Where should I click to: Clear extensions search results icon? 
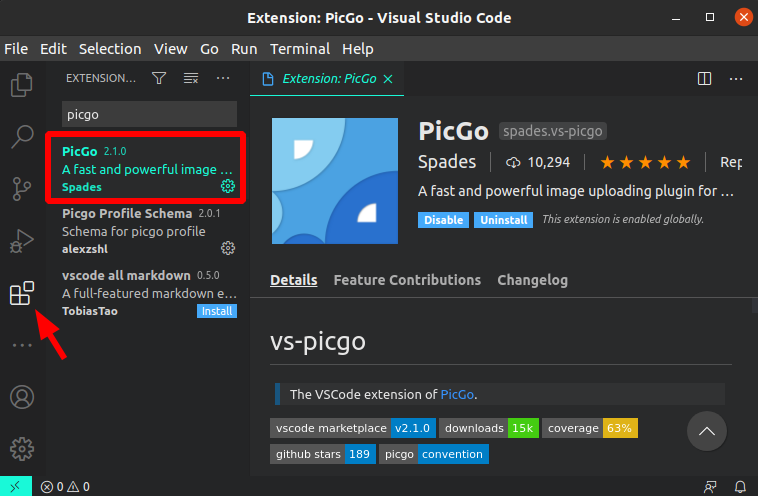191,78
